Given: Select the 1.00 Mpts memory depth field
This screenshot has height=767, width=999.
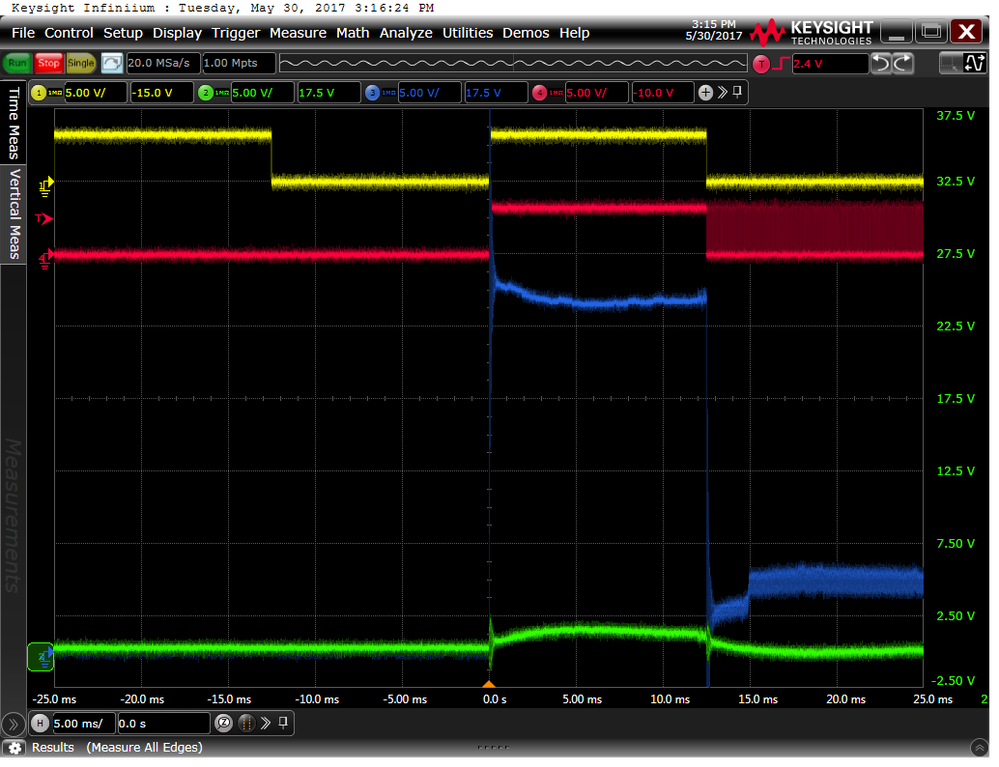Looking at the screenshot, I should pyautogui.click(x=238, y=63).
